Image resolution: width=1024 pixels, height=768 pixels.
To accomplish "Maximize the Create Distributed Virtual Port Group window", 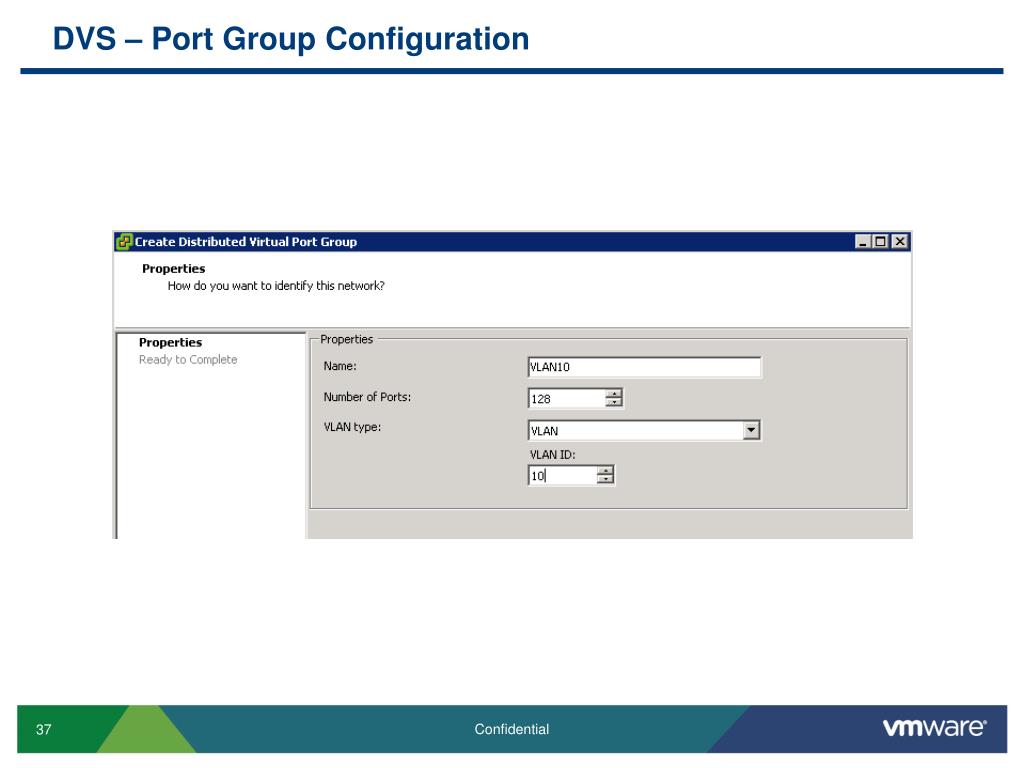I will [881, 242].
